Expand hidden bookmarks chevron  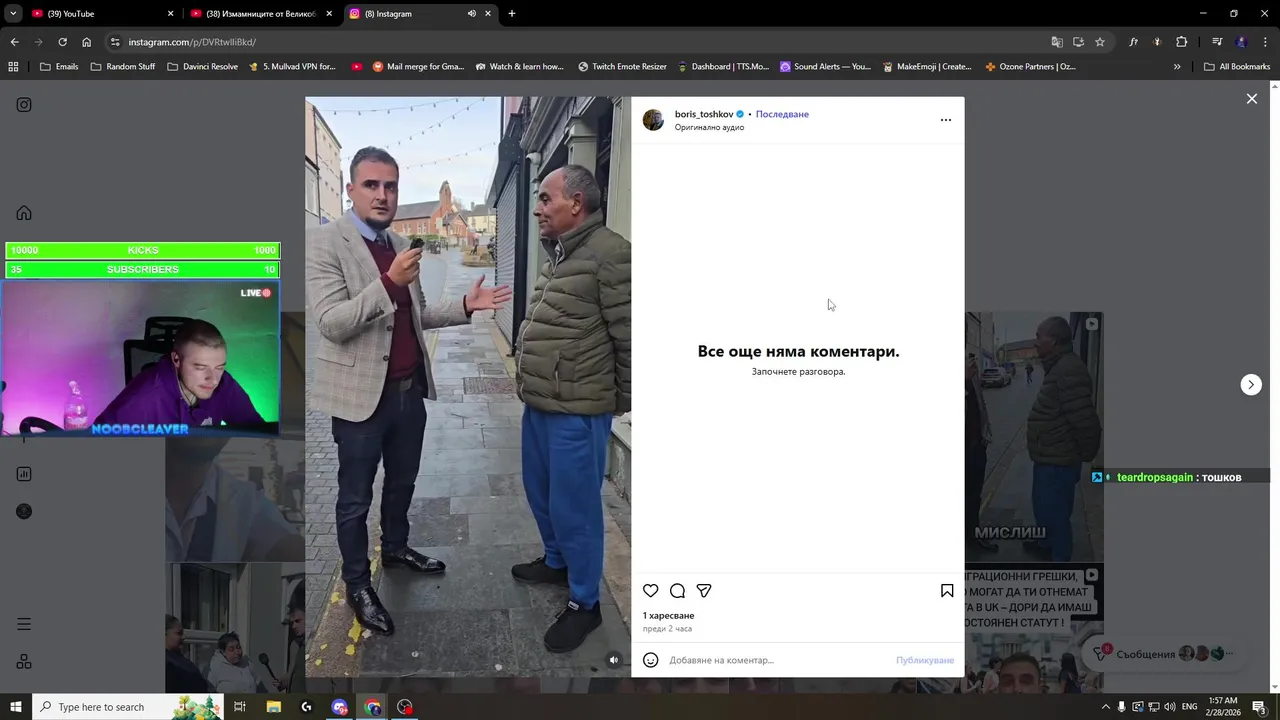click(1177, 67)
